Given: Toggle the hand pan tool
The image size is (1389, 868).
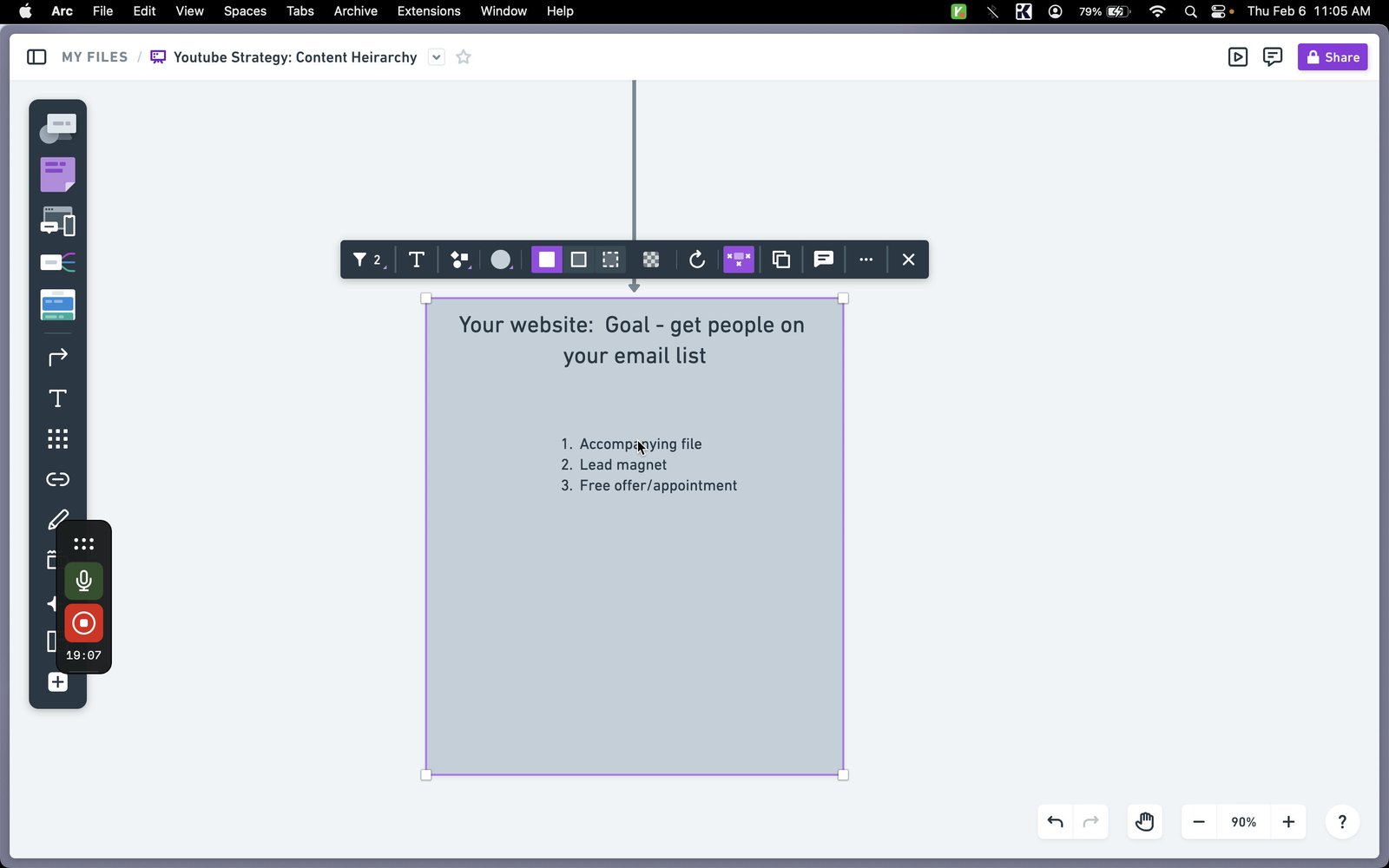Looking at the screenshot, I should [x=1144, y=822].
